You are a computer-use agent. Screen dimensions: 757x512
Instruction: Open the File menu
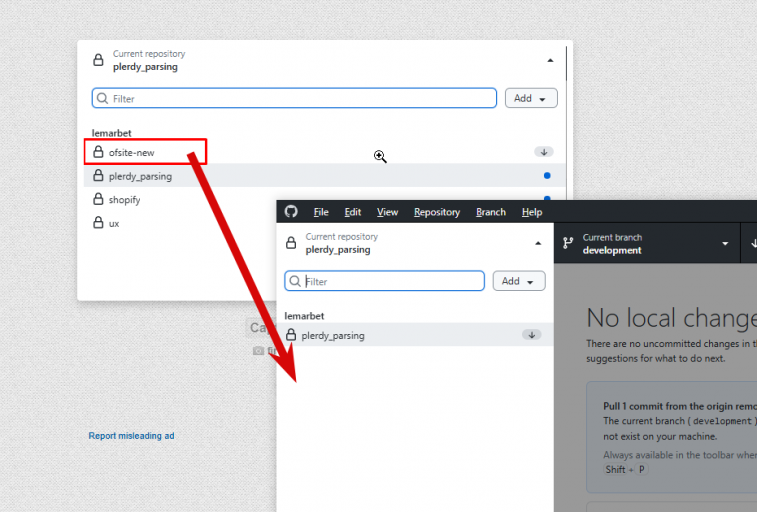(321, 212)
